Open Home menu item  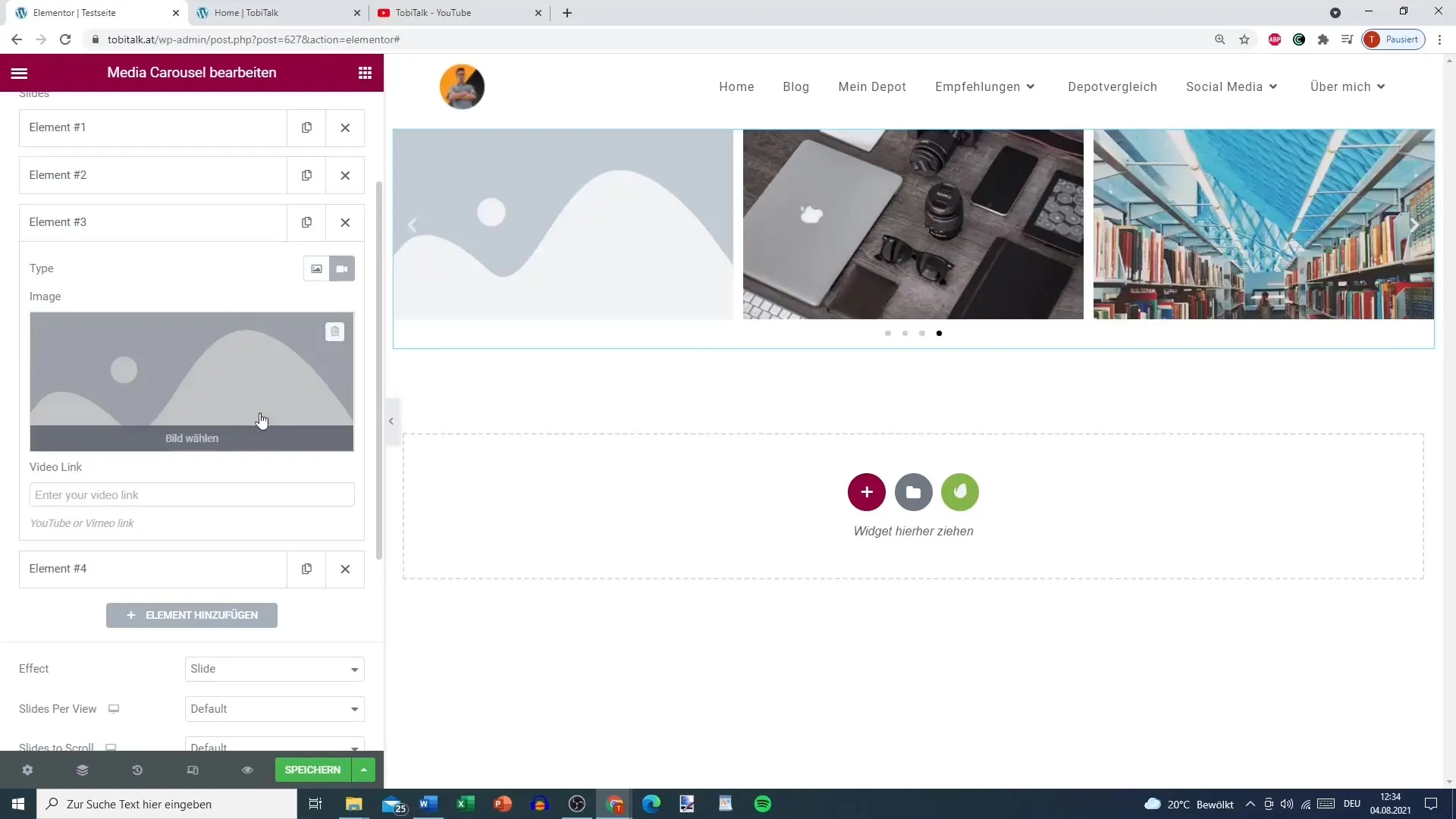(x=736, y=86)
